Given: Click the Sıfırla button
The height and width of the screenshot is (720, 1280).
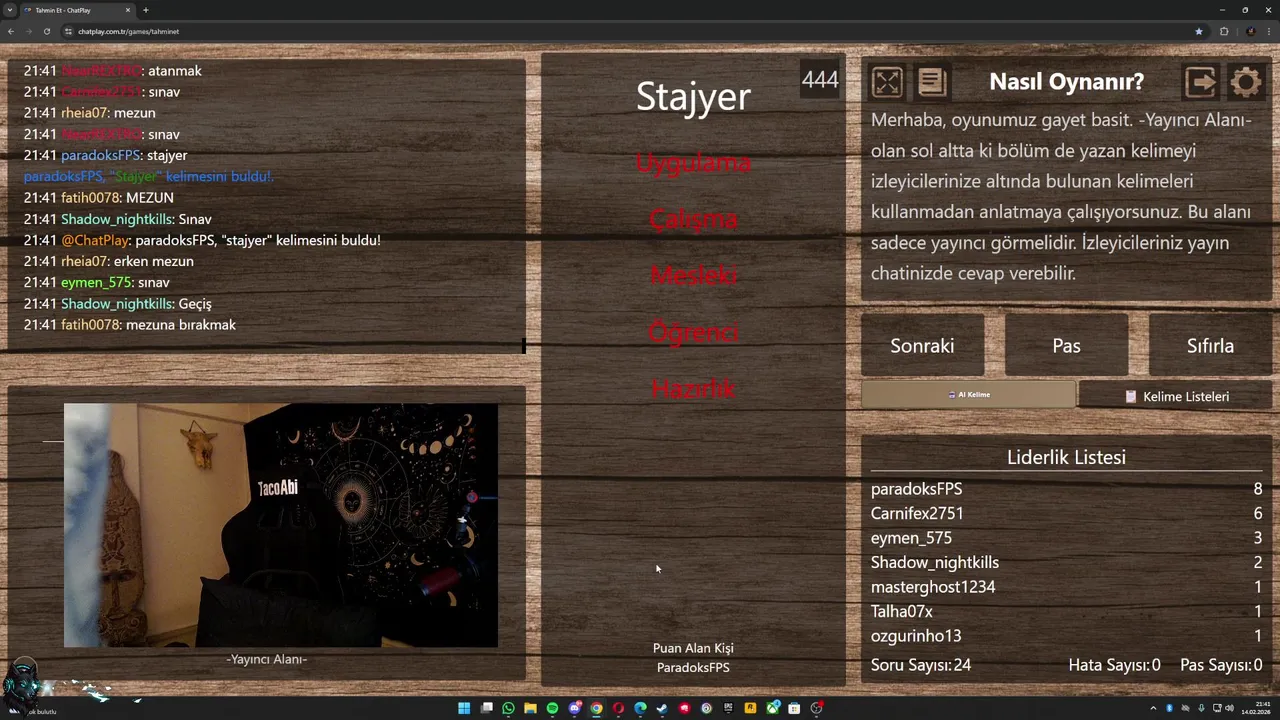Looking at the screenshot, I should click(x=1210, y=345).
